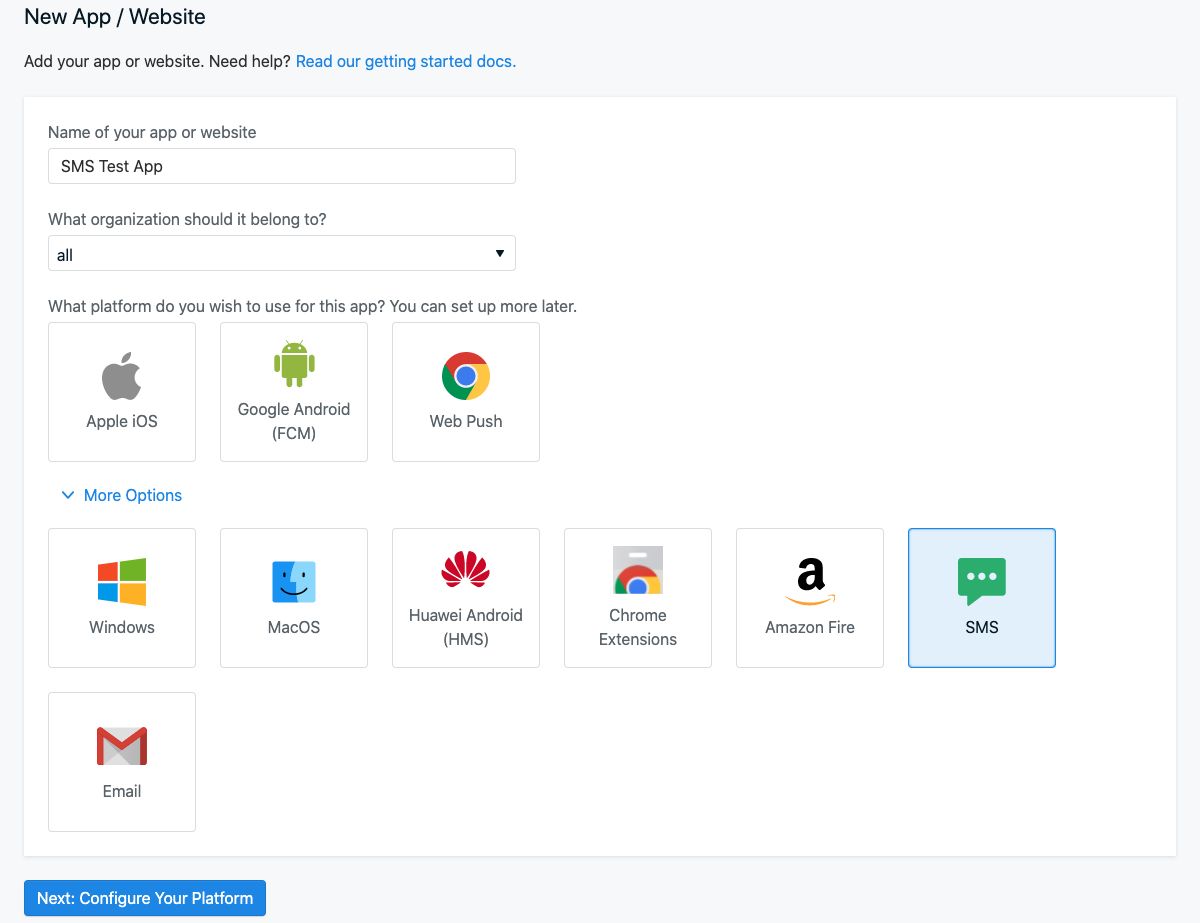Pick the Chrome Extensions icon
Viewport: 1200px width, 923px height.
(638, 570)
